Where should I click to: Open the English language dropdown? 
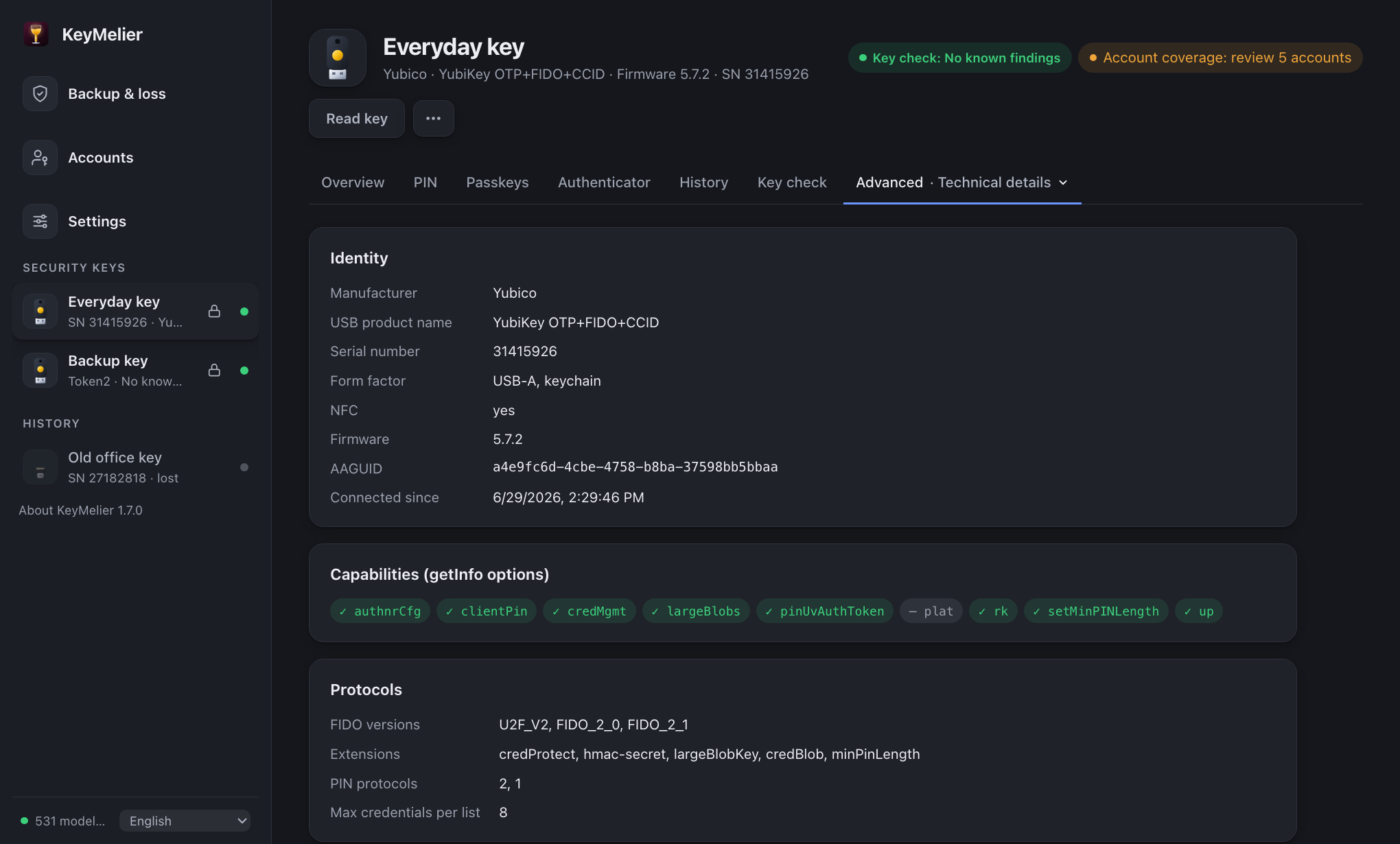pos(185,821)
